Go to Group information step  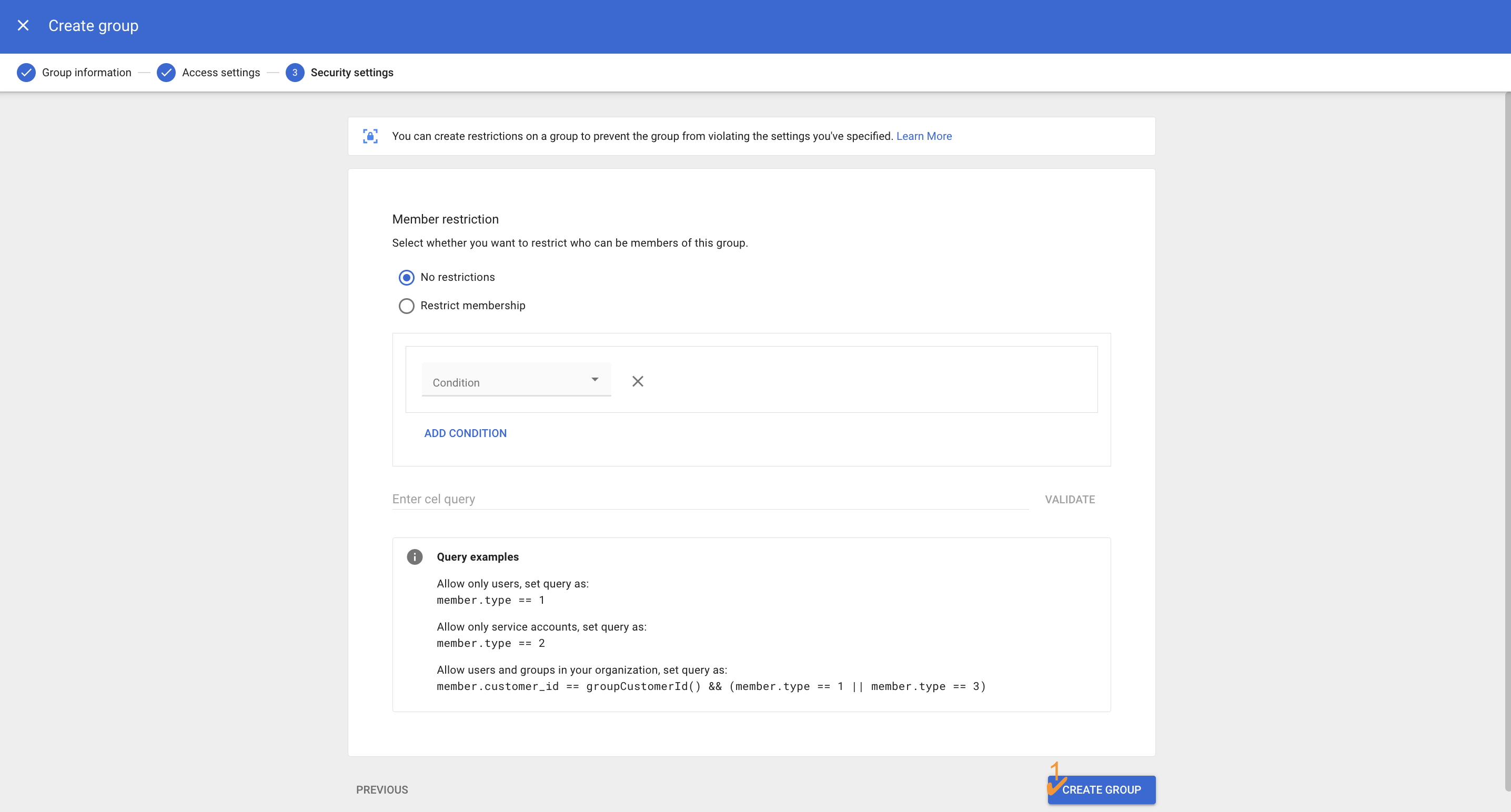click(x=87, y=73)
